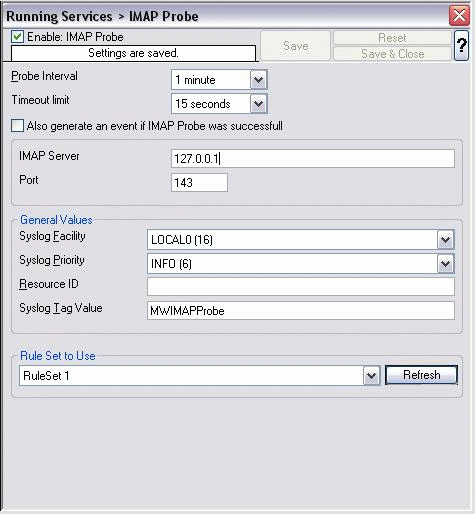Click the Reset button
This screenshot has height=514, width=475.
coord(392,38)
